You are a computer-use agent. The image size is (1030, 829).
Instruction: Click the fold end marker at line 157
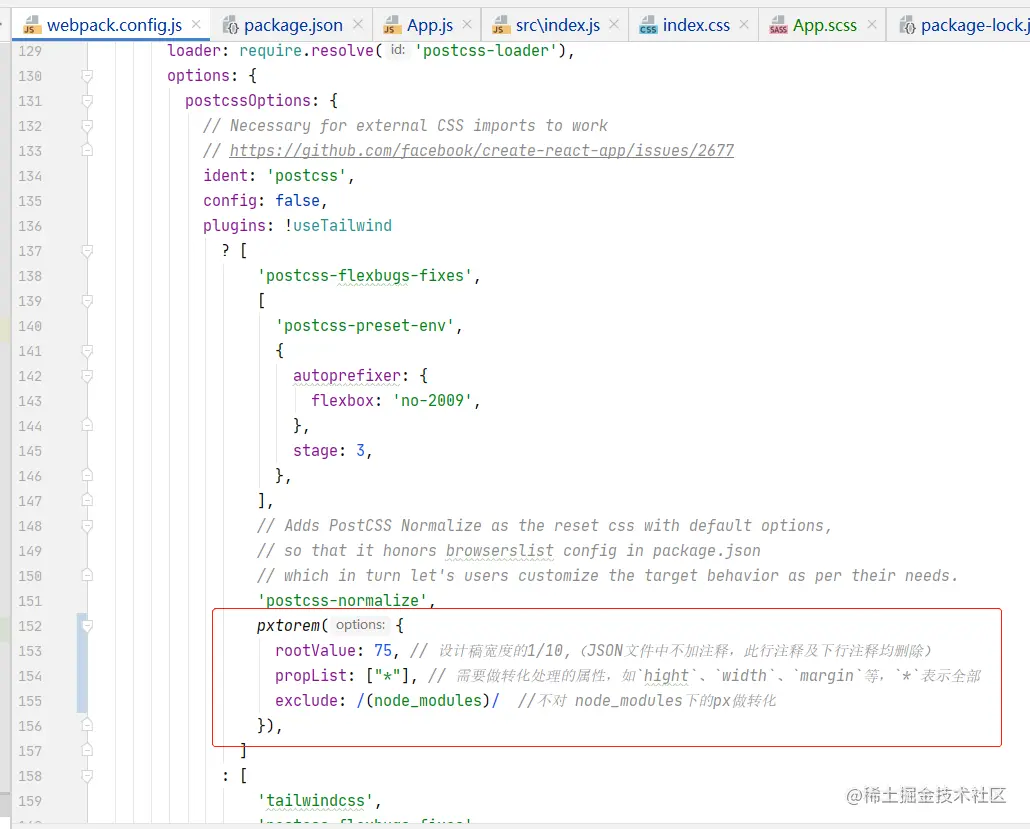pyautogui.click(x=87, y=750)
